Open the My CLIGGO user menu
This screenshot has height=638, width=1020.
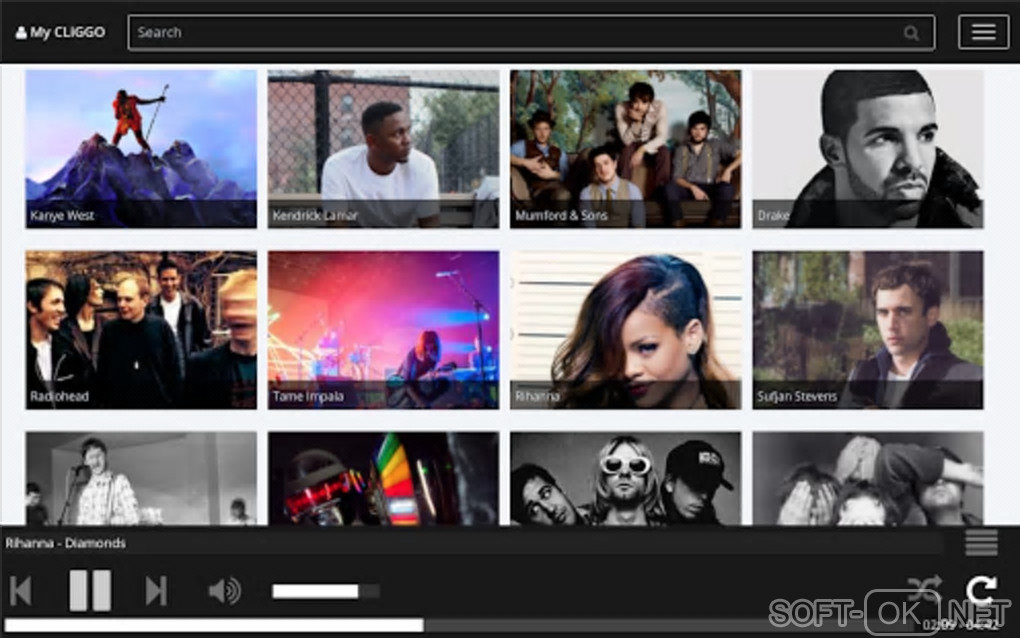click(x=60, y=32)
